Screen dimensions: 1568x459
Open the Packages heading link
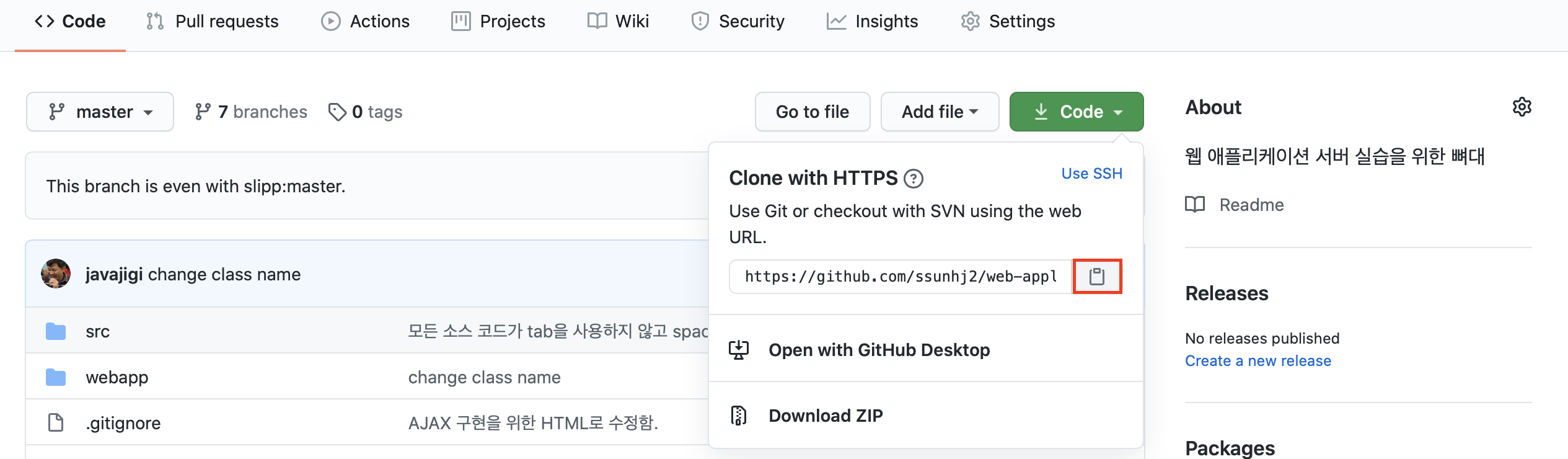pos(1230,448)
